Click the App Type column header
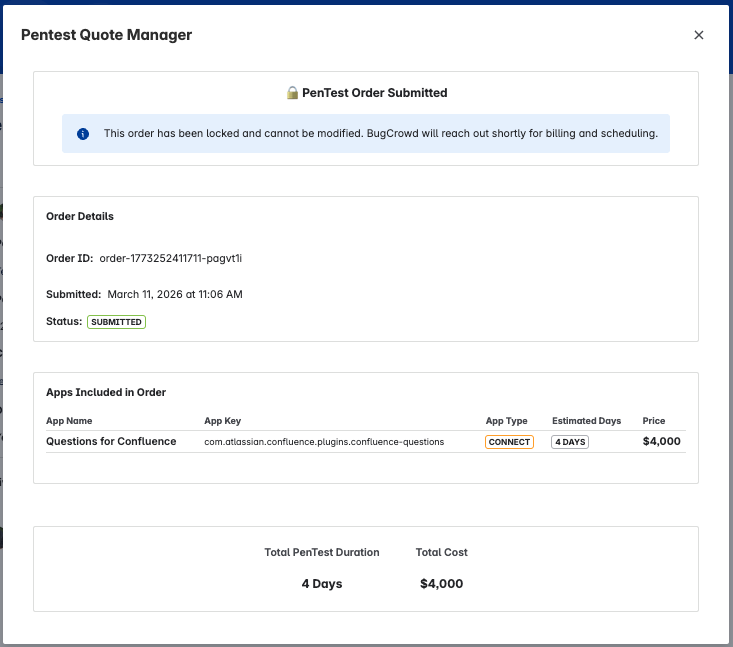This screenshot has height=647, width=733. tap(506, 421)
